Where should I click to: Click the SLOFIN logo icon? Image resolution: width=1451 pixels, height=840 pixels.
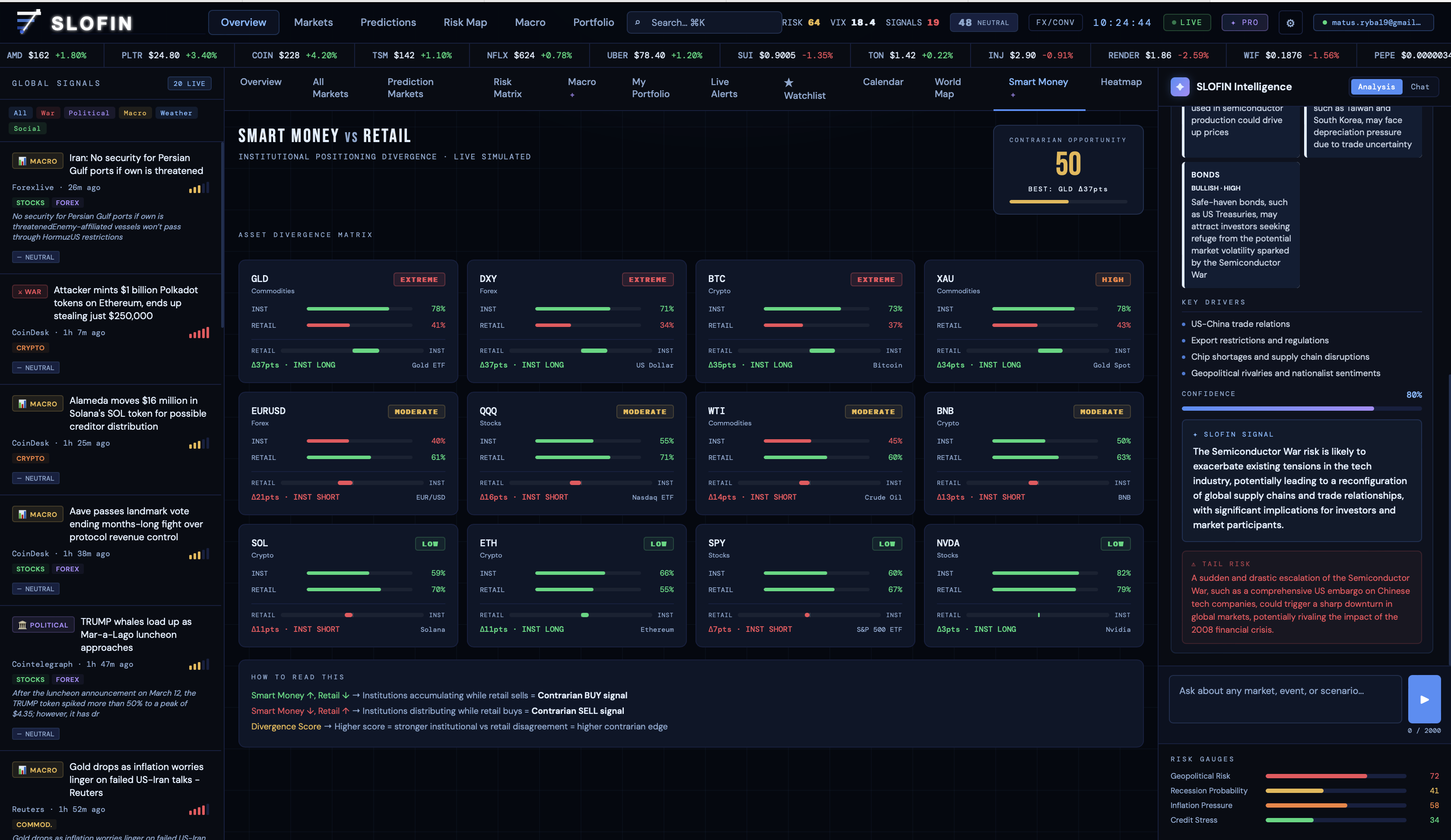pyautogui.click(x=28, y=22)
